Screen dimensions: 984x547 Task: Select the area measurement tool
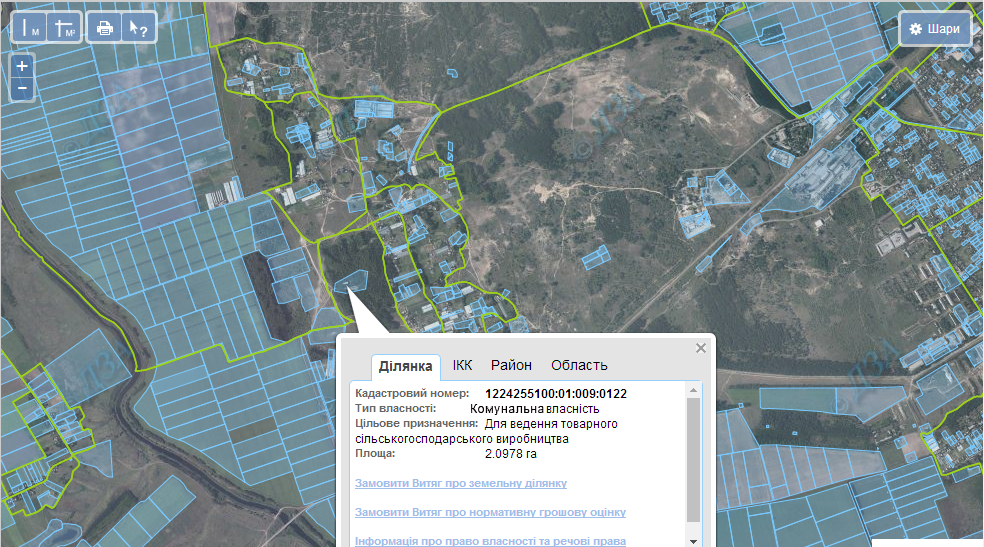(x=65, y=27)
